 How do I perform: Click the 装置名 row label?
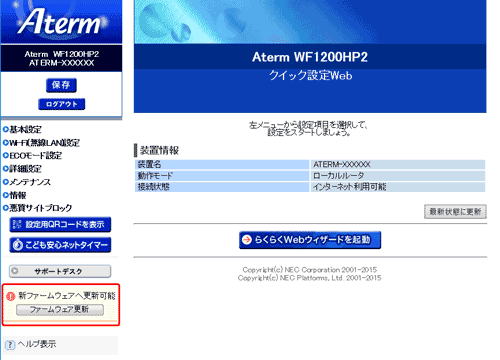coord(149,164)
